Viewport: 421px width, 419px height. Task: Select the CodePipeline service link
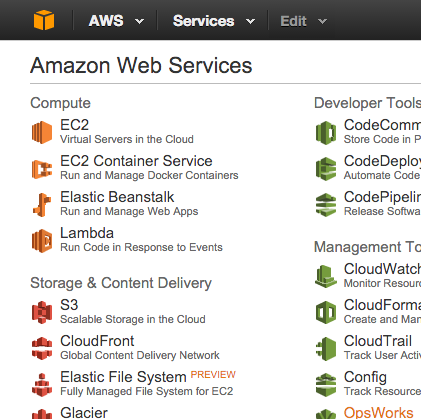coord(382,197)
